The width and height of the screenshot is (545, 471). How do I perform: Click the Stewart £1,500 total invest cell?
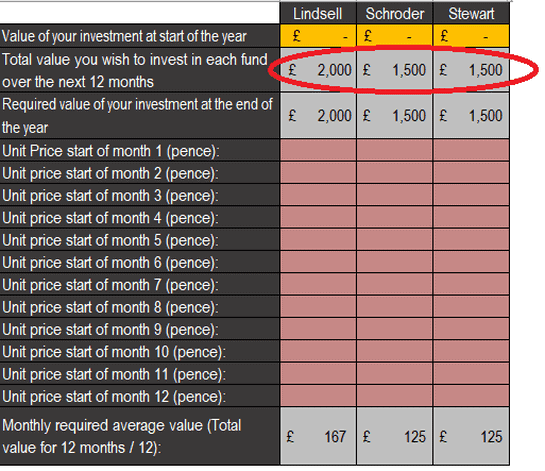click(x=471, y=70)
